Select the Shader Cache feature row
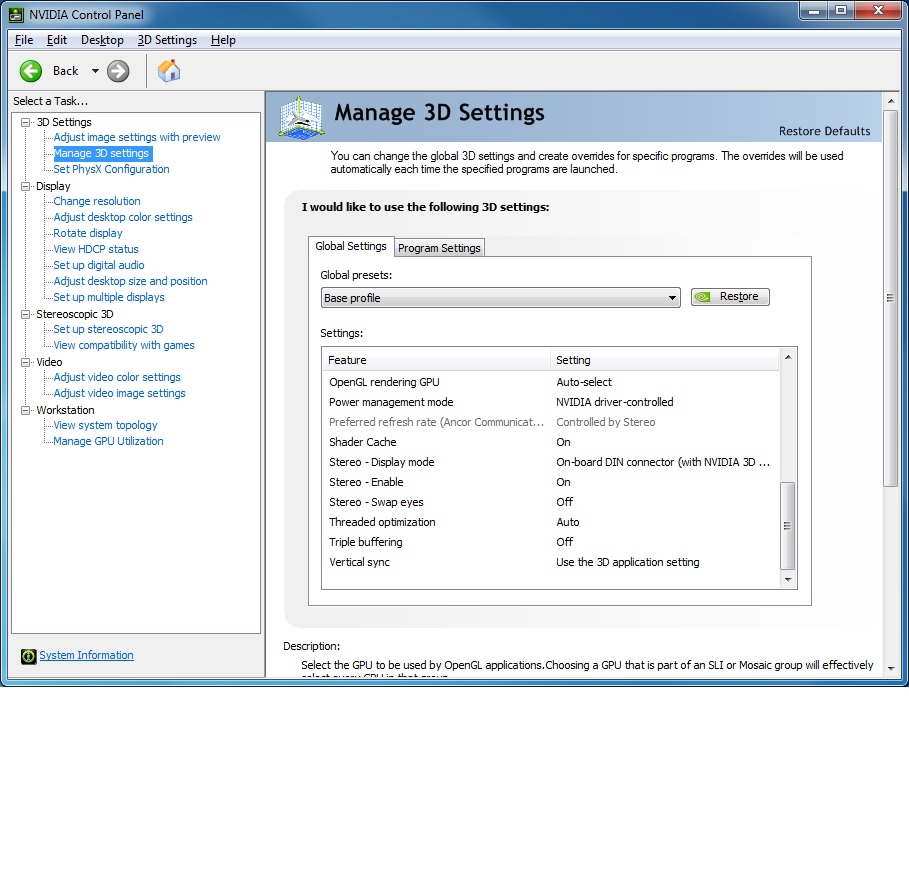The height and width of the screenshot is (877, 909). click(x=551, y=442)
